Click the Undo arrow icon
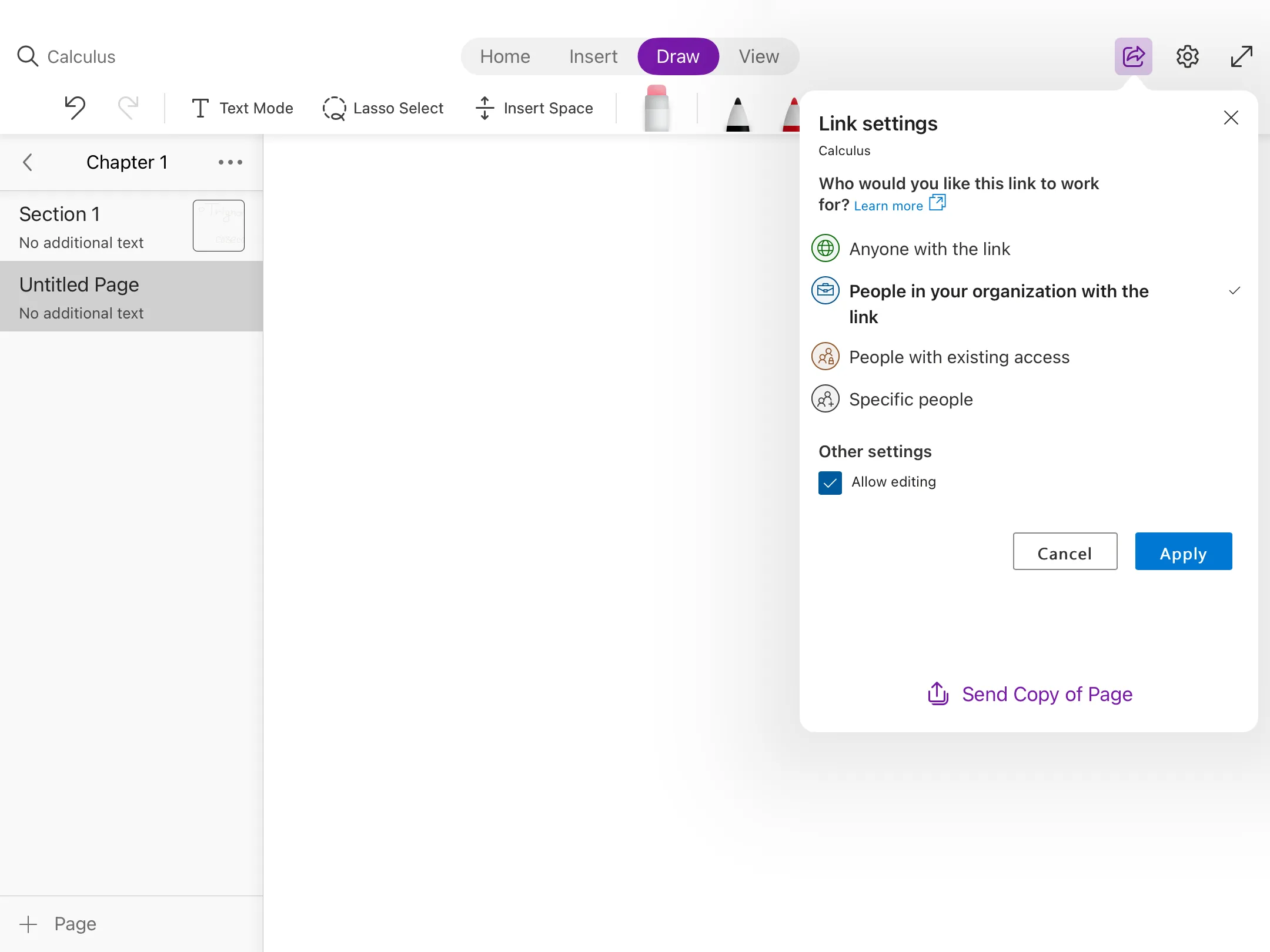Image resolution: width=1270 pixels, height=952 pixels. pos(75,108)
